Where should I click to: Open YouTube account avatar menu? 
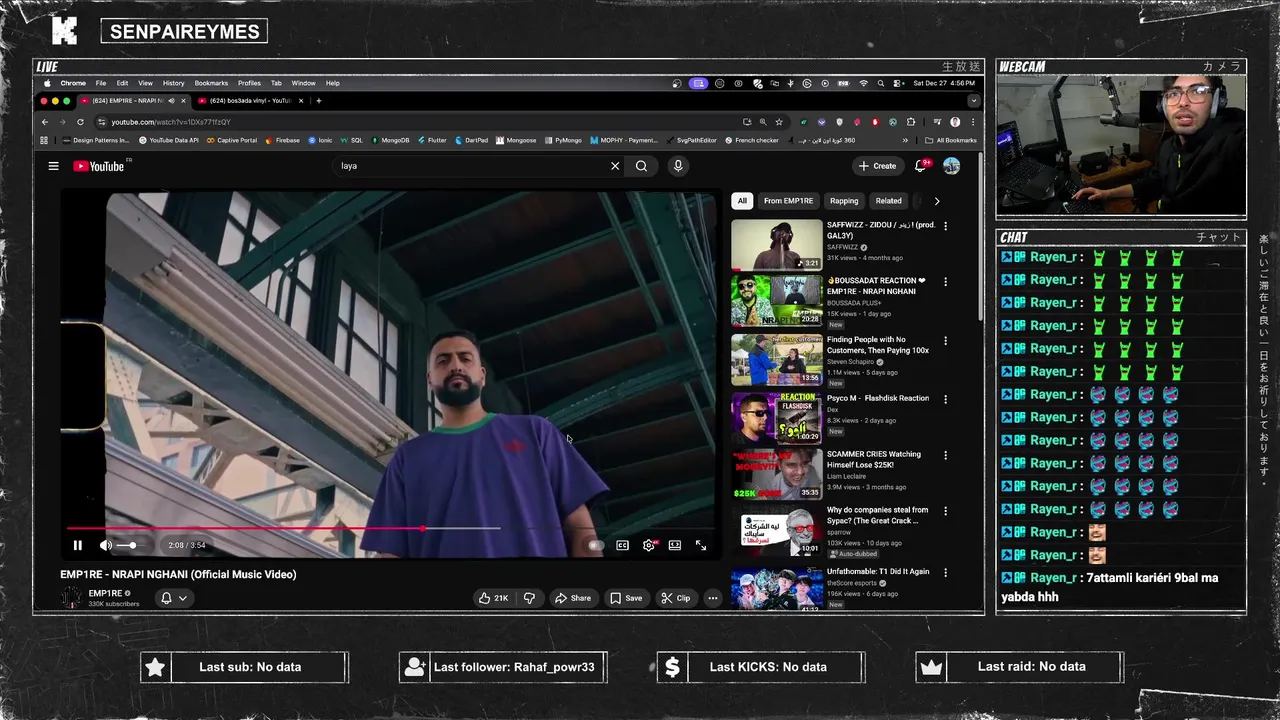click(951, 166)
